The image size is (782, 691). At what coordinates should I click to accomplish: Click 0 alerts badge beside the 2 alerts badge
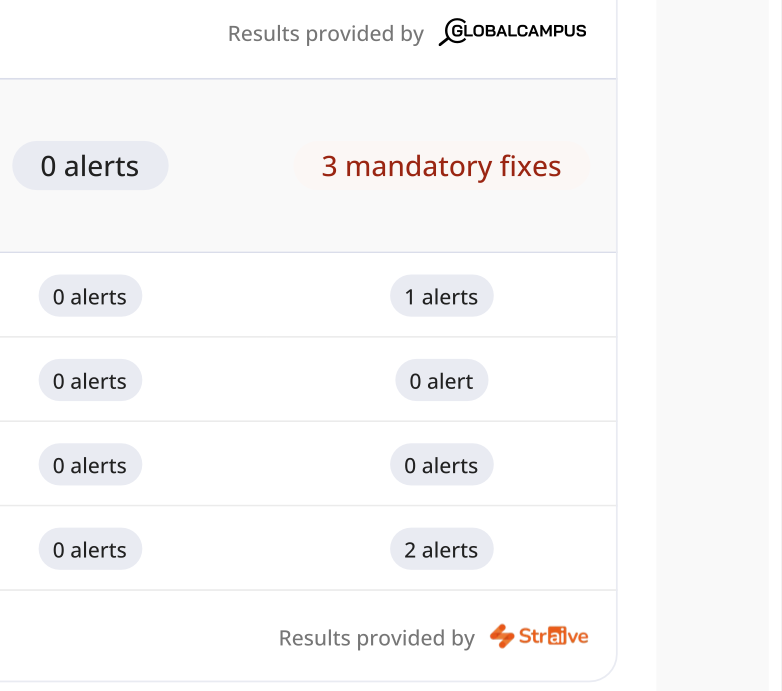coord(90,549)
